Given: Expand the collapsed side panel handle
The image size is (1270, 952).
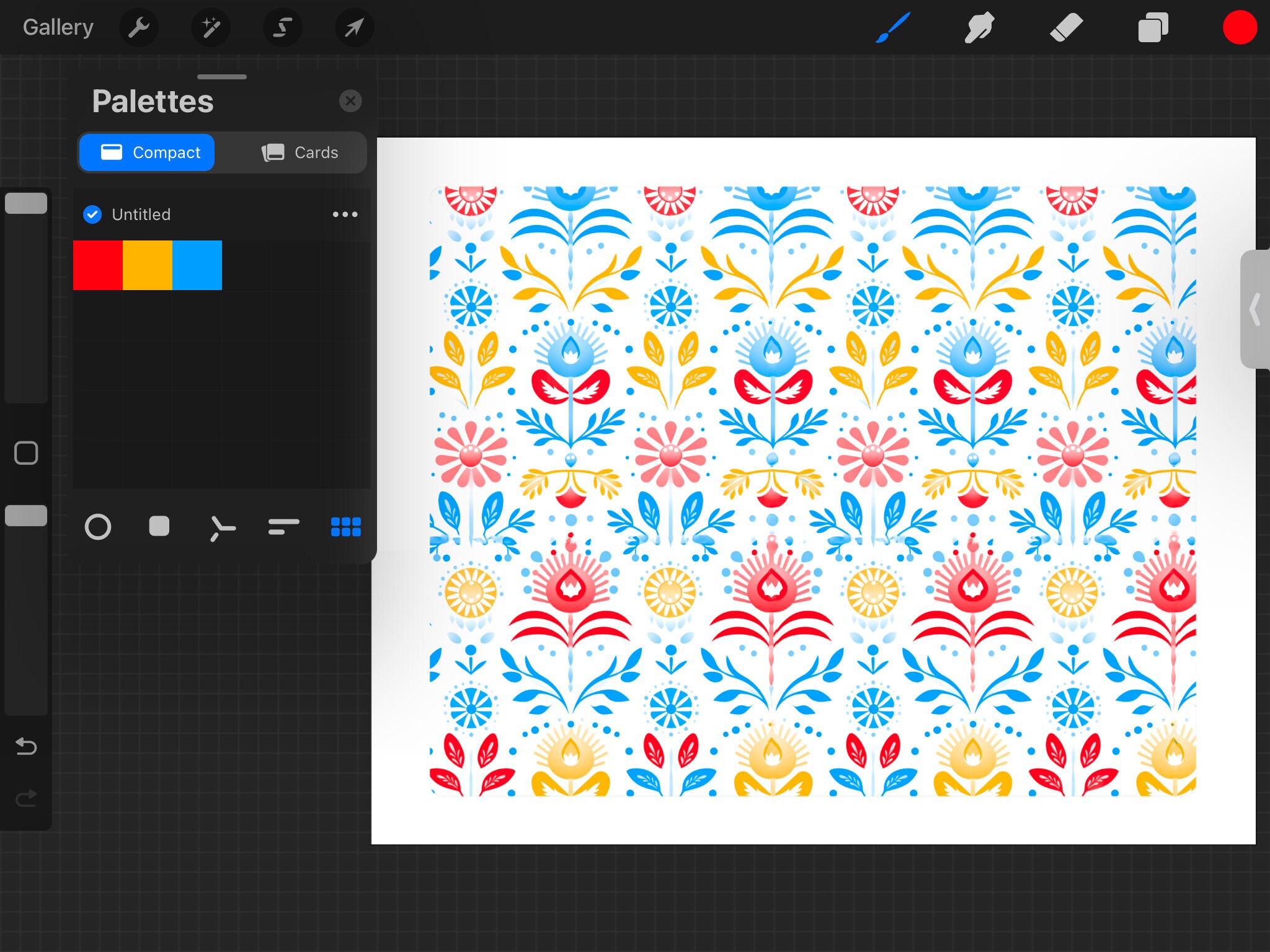Looking at the screenshot, I should [x=1255, y=309].
